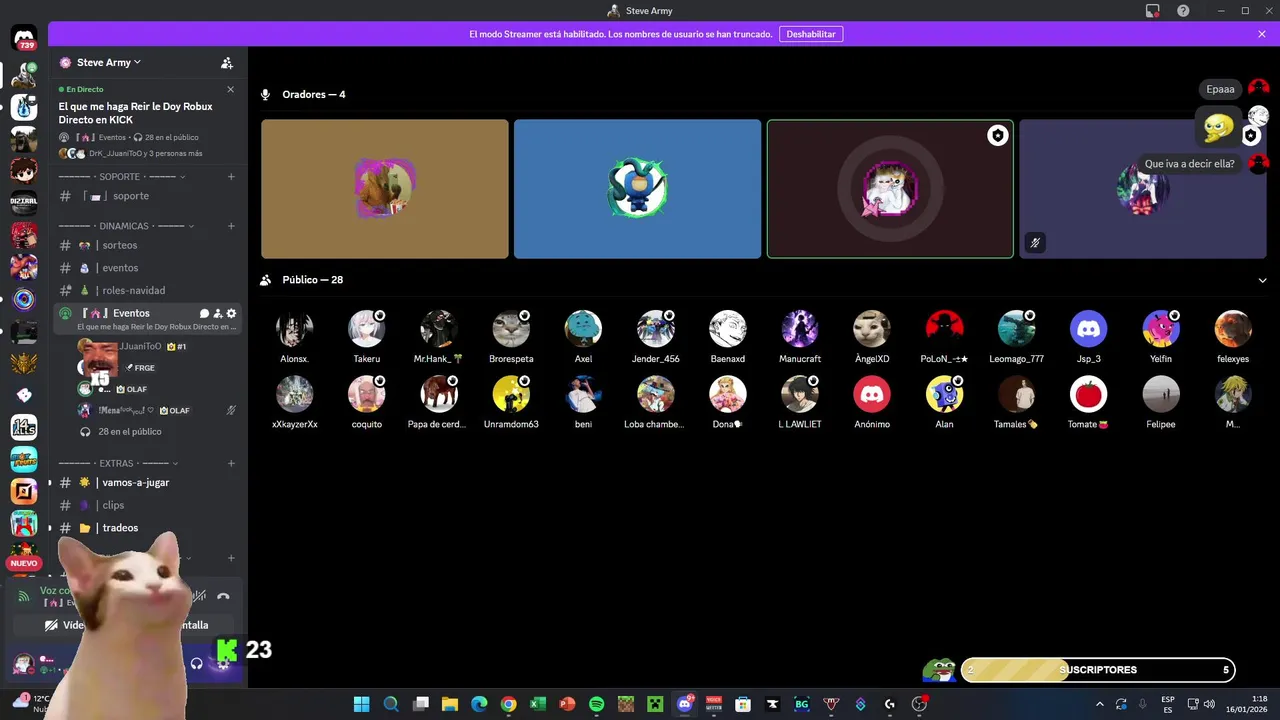Dismiss the En Directo live banner
Image resolution: width=1280 pixels, height=720 pixels.
pos(231,89)
